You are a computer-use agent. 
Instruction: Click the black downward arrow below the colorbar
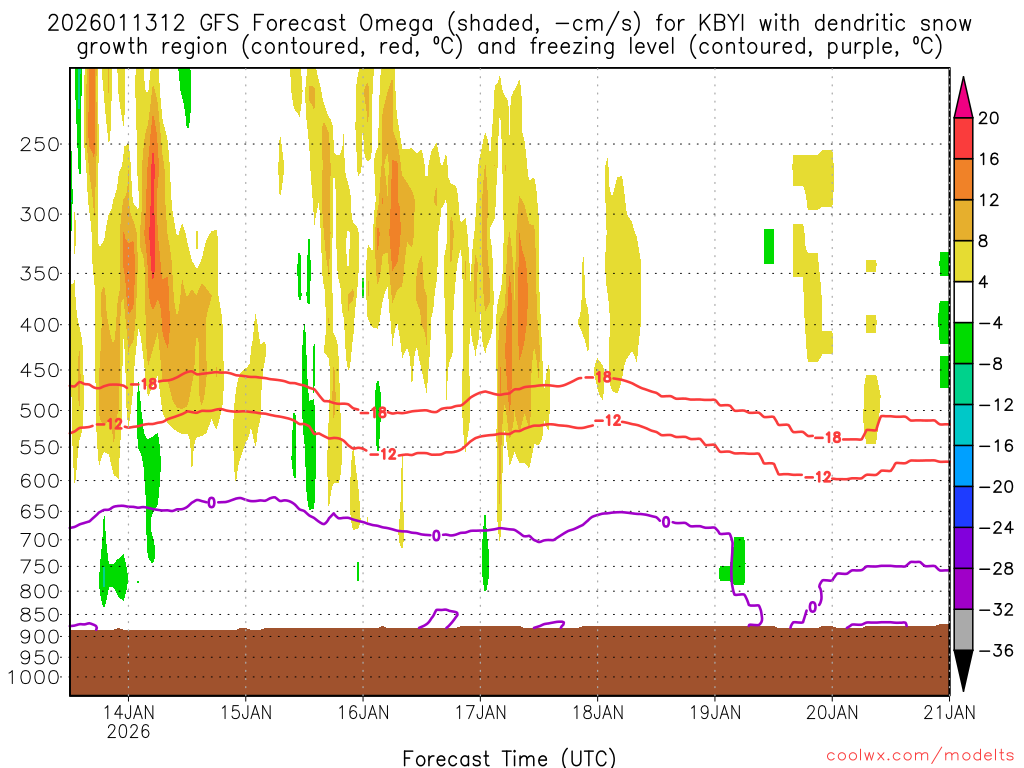coord(963,671)
